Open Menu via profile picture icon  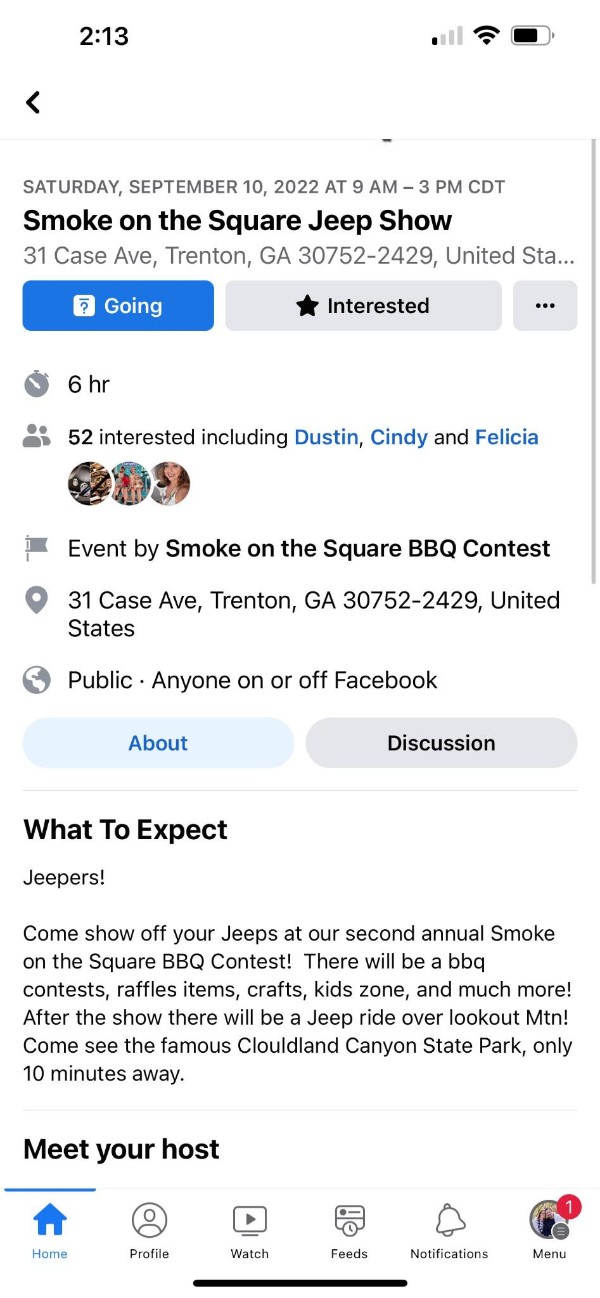[548, 1220]
